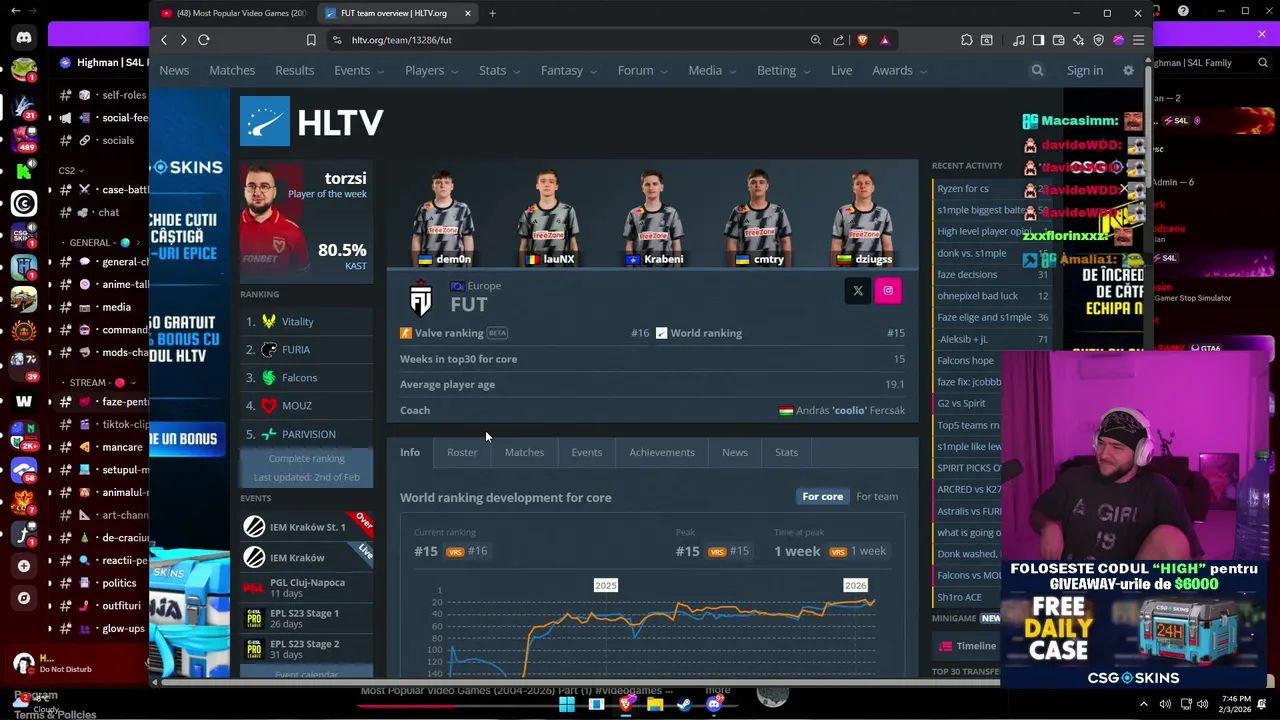
Task: Open Steam from the taskbar
Action: coord(684,704)
